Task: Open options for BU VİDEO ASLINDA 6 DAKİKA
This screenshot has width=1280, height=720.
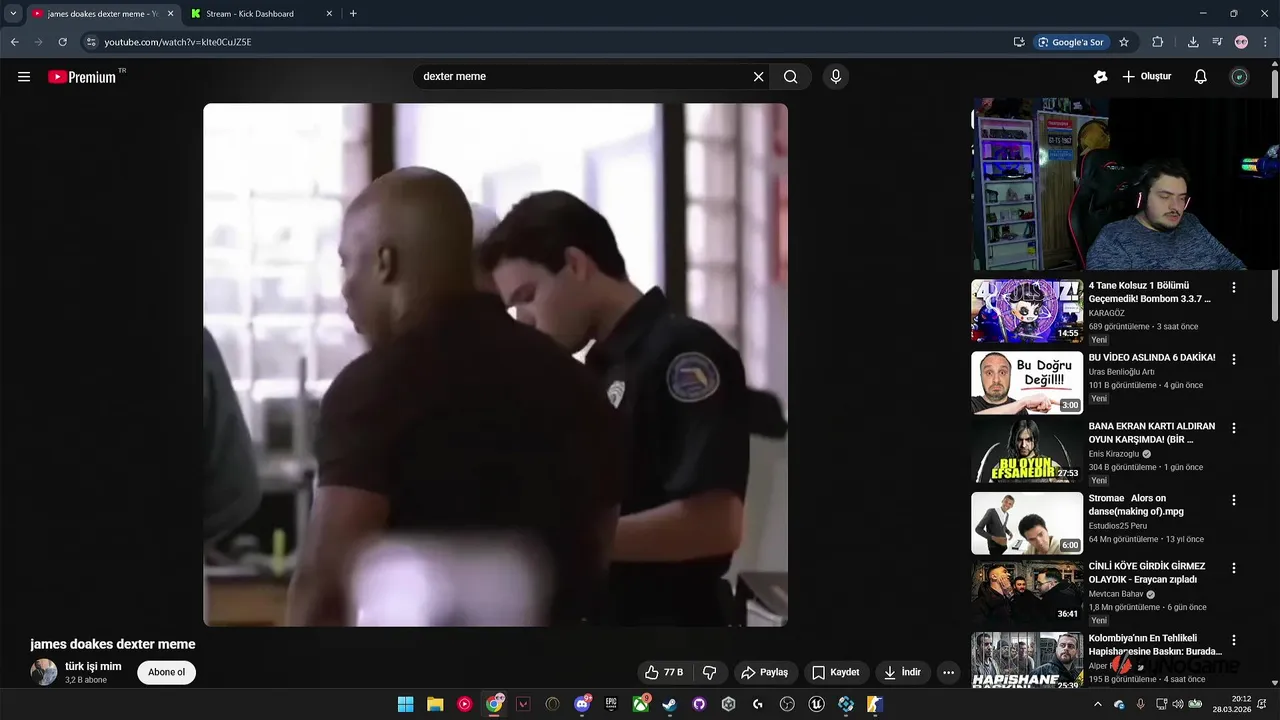Action: pos(1234,359)
